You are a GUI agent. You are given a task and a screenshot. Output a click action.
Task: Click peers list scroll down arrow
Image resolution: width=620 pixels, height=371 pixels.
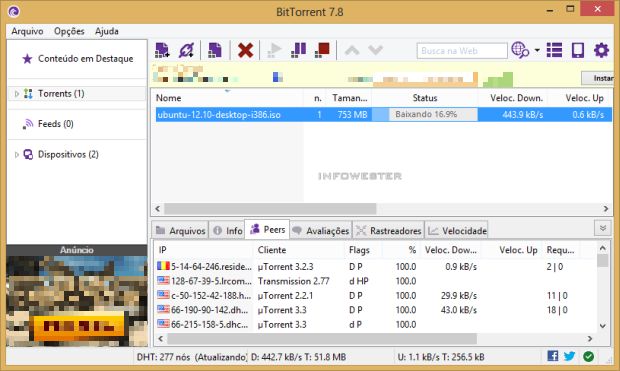click(602, 326)
